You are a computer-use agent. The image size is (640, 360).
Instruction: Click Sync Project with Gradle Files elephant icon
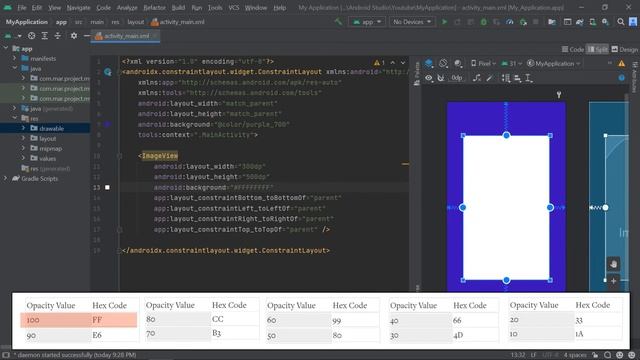(580, 22)
